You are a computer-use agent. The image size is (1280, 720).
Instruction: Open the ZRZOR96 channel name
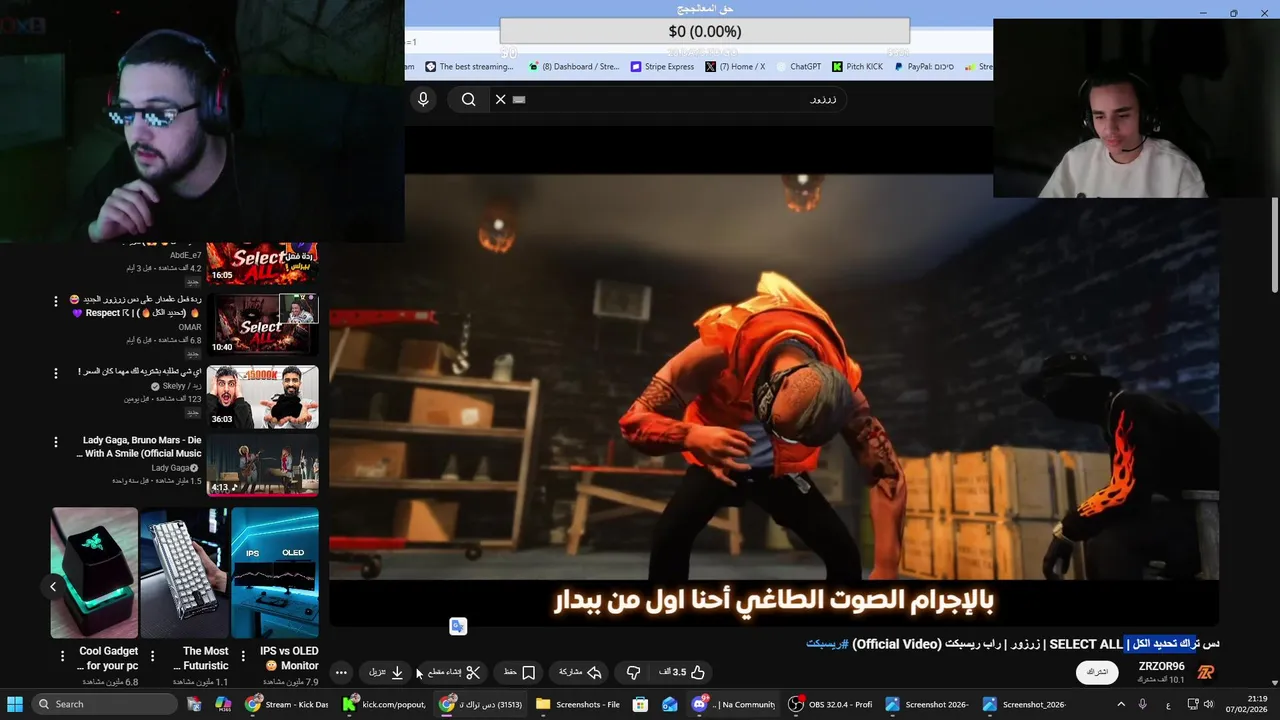(1161, 666)
